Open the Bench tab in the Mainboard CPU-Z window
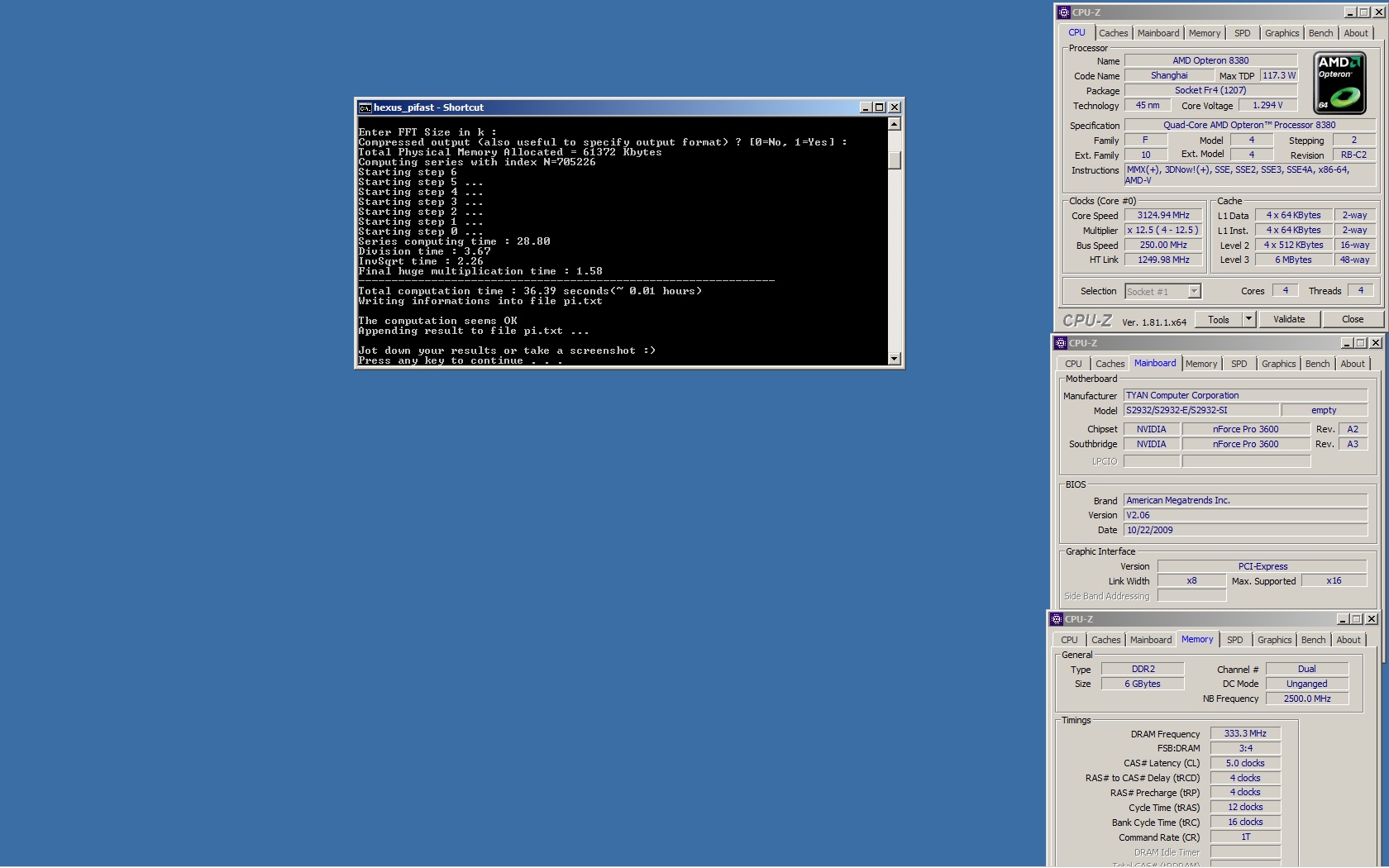1389x868 pixels. (1317, 364)
